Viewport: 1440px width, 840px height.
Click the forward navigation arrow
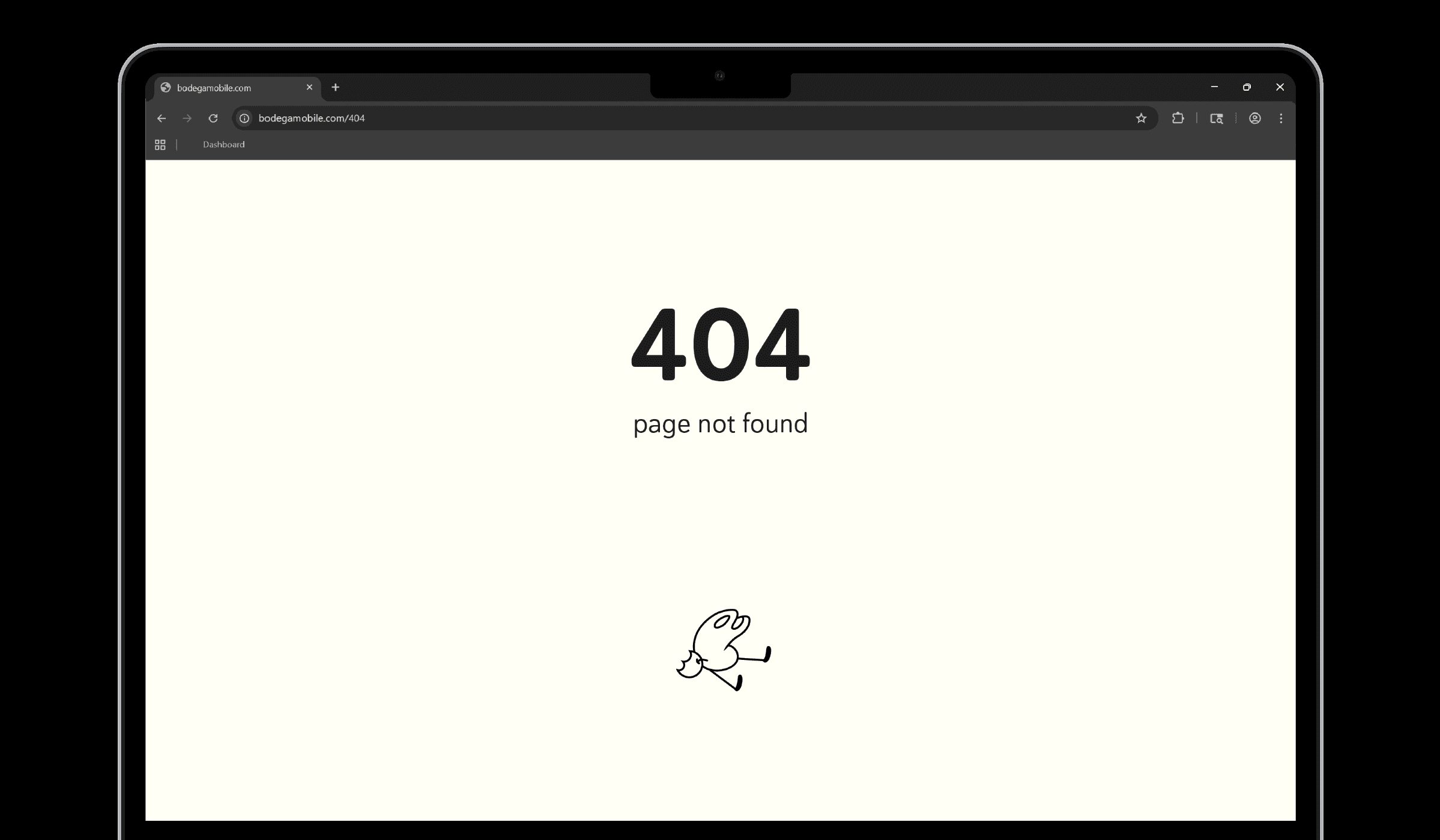tap(187, 118)
